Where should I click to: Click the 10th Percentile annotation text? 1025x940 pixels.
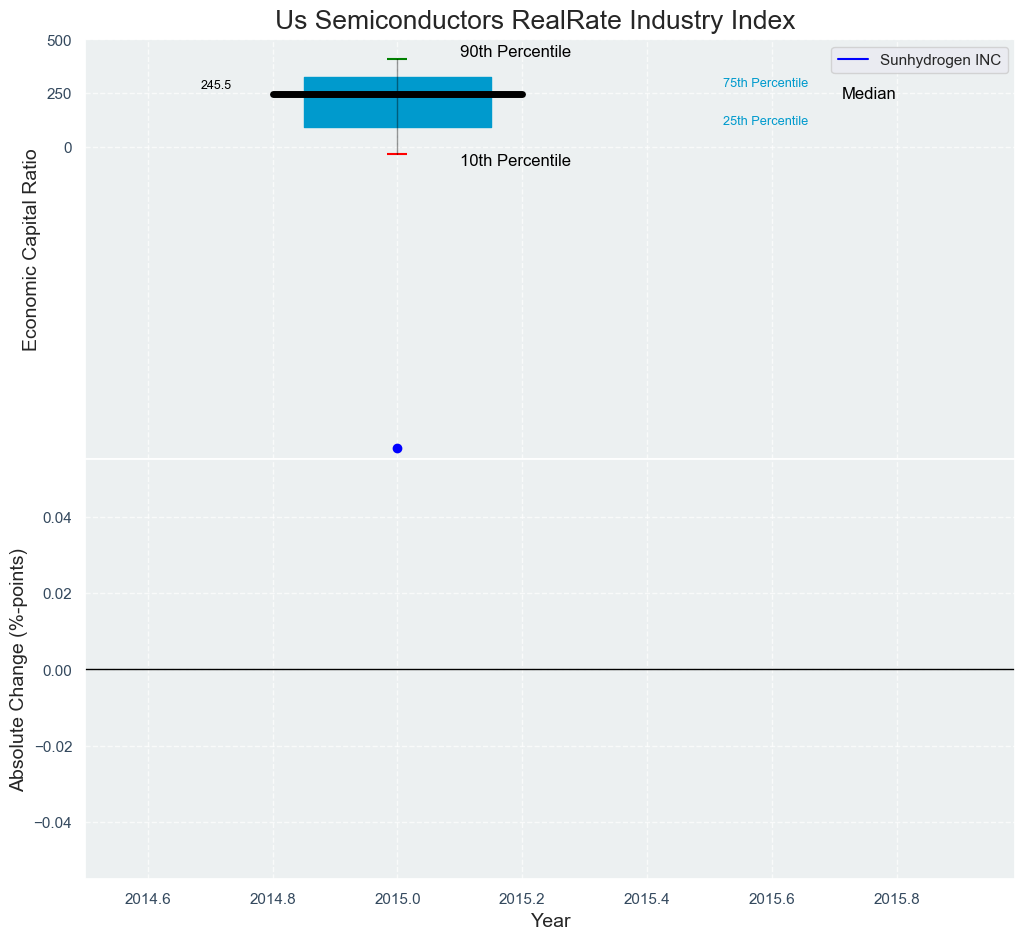tap(515, 161)
